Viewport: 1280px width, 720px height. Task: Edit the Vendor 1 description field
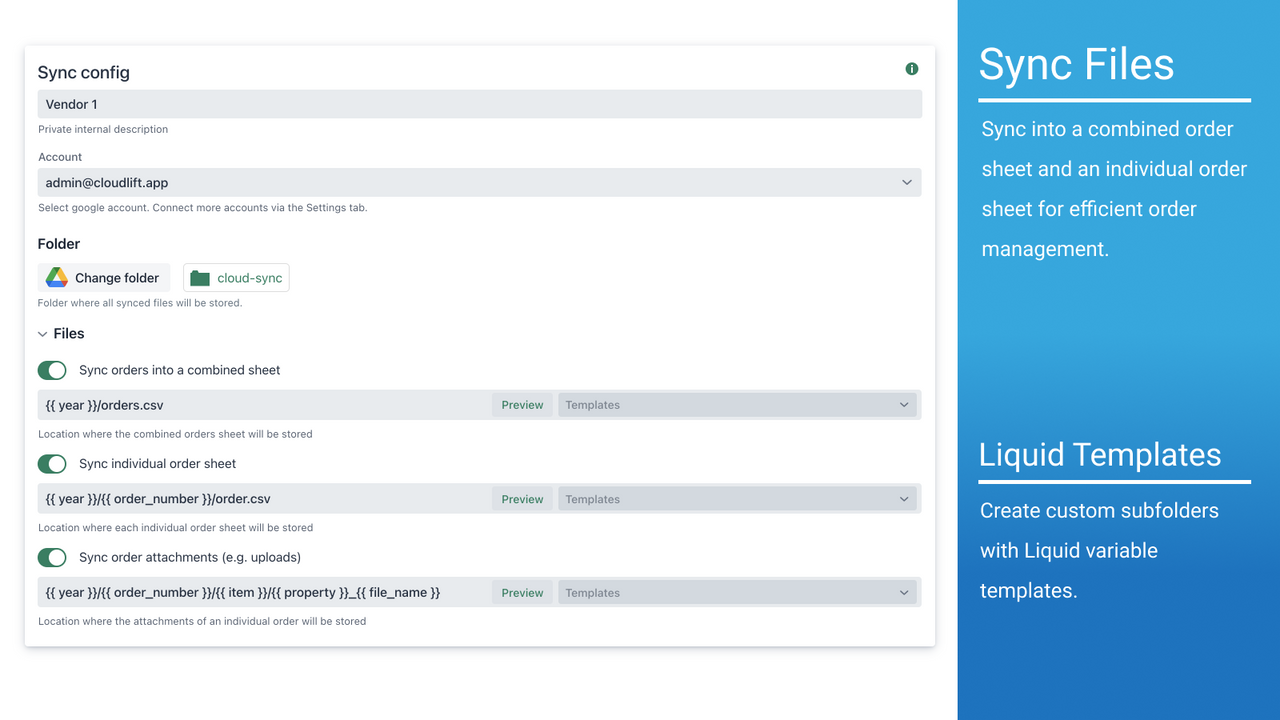480,104
